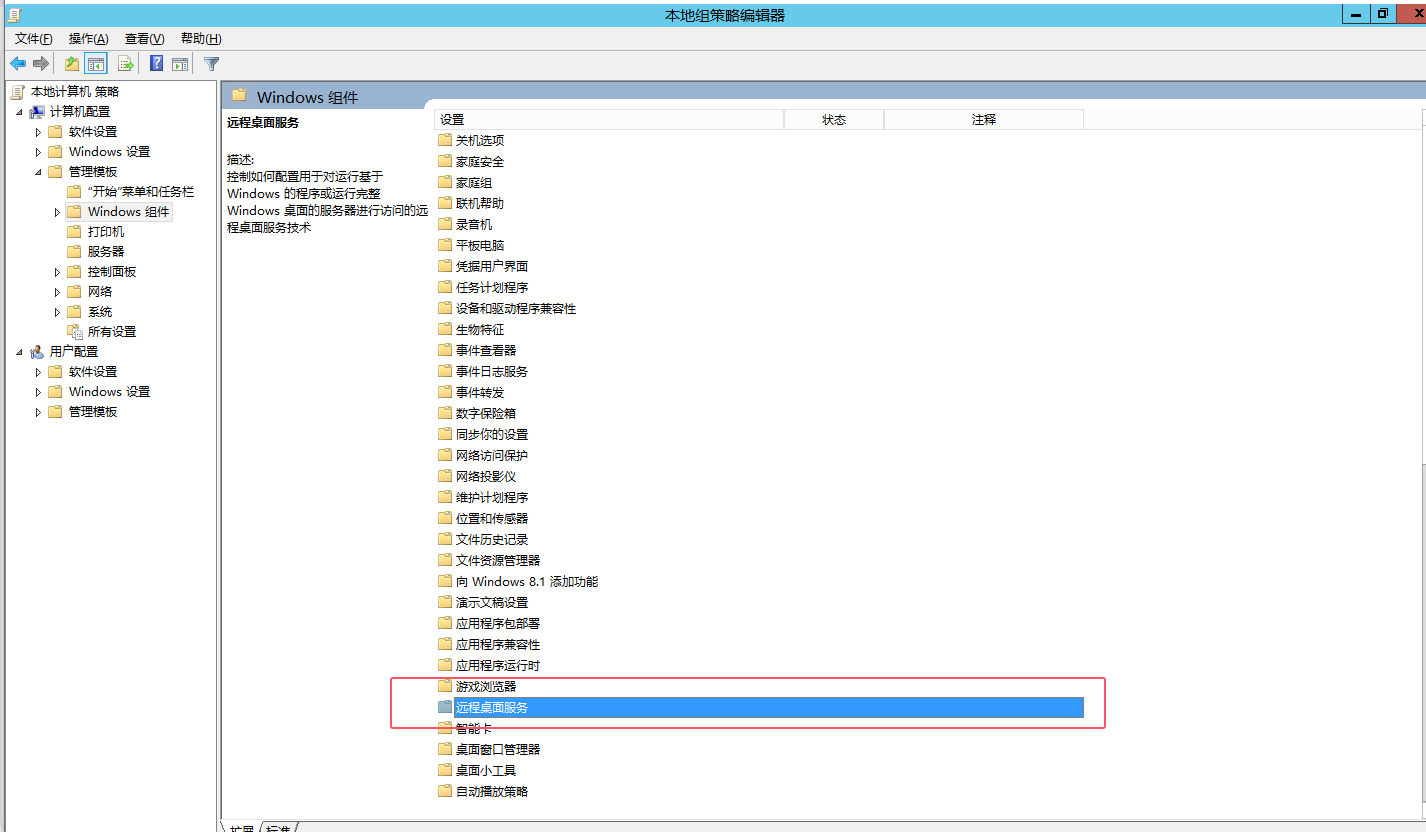Expand the 控制面板 tree node
This screenshot has height=832, width=1426.
click(55, 271)
